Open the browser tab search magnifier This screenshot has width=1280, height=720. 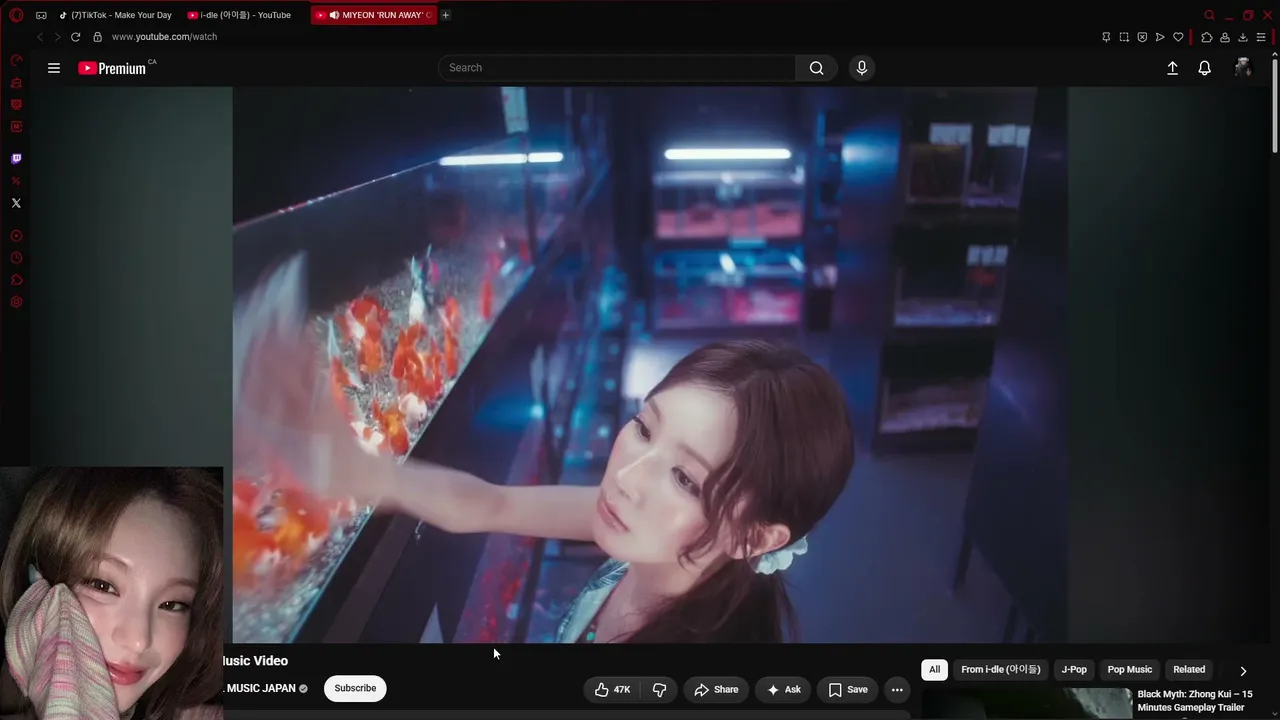(1210, 15)
